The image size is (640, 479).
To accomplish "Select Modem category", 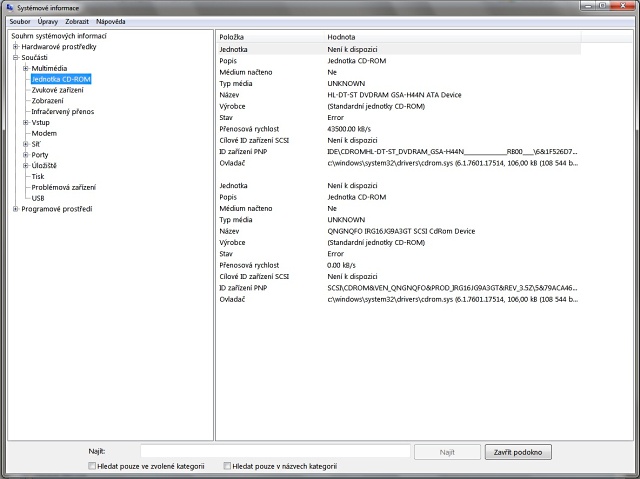I will (44, 133).
